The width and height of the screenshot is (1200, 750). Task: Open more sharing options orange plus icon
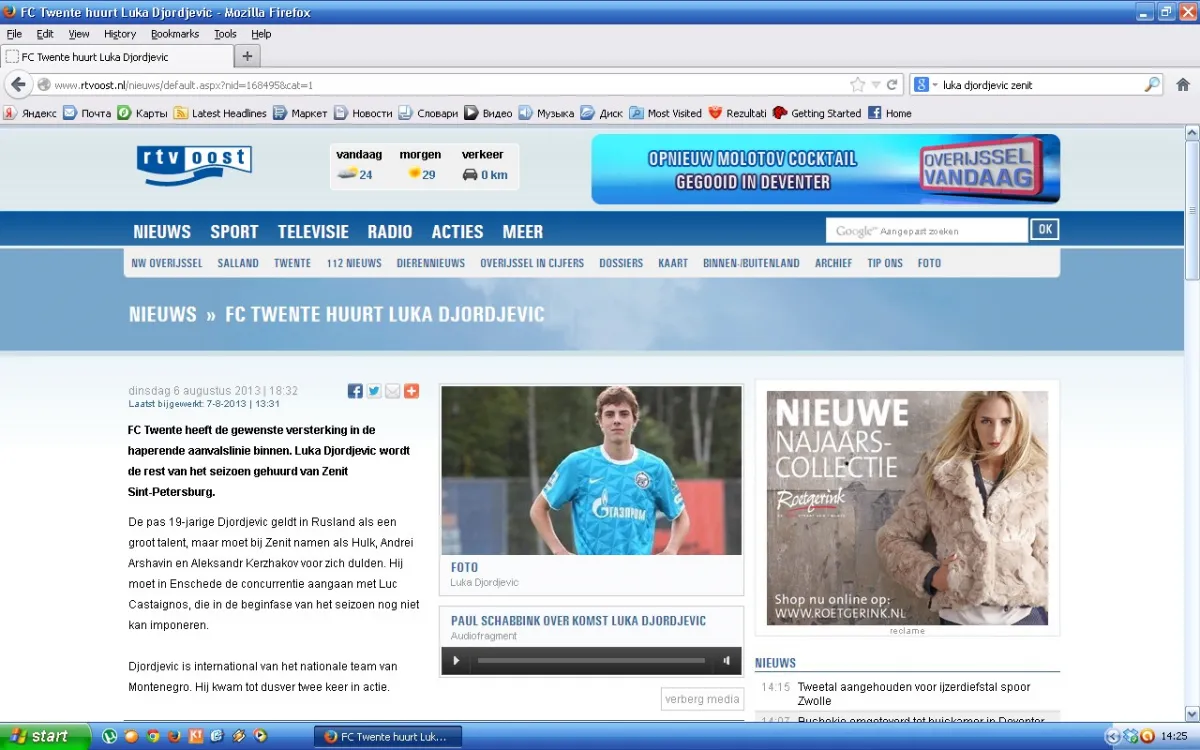point(411,391)
